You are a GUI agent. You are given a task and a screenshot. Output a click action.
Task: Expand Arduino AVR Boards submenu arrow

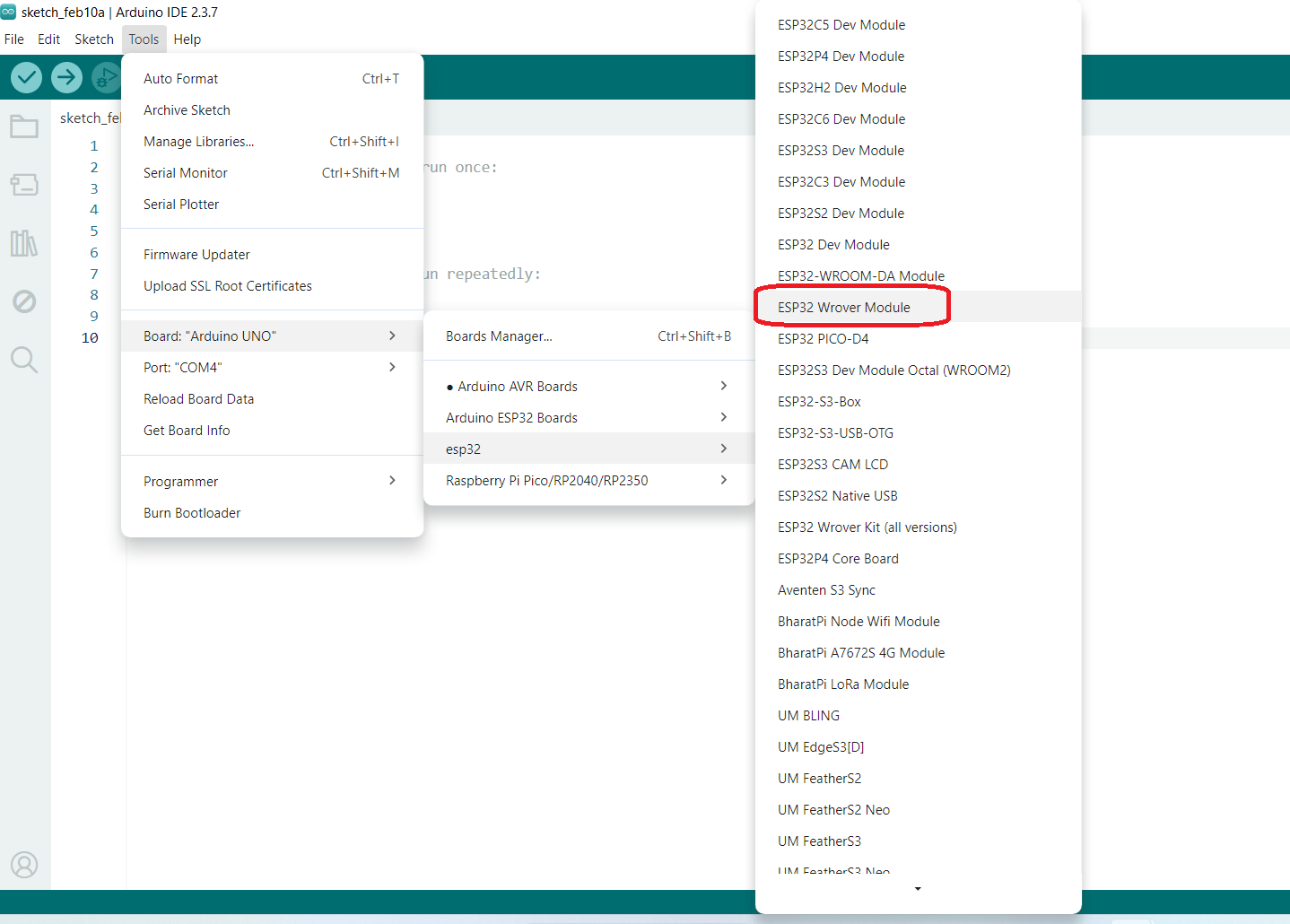pos(724,386)
